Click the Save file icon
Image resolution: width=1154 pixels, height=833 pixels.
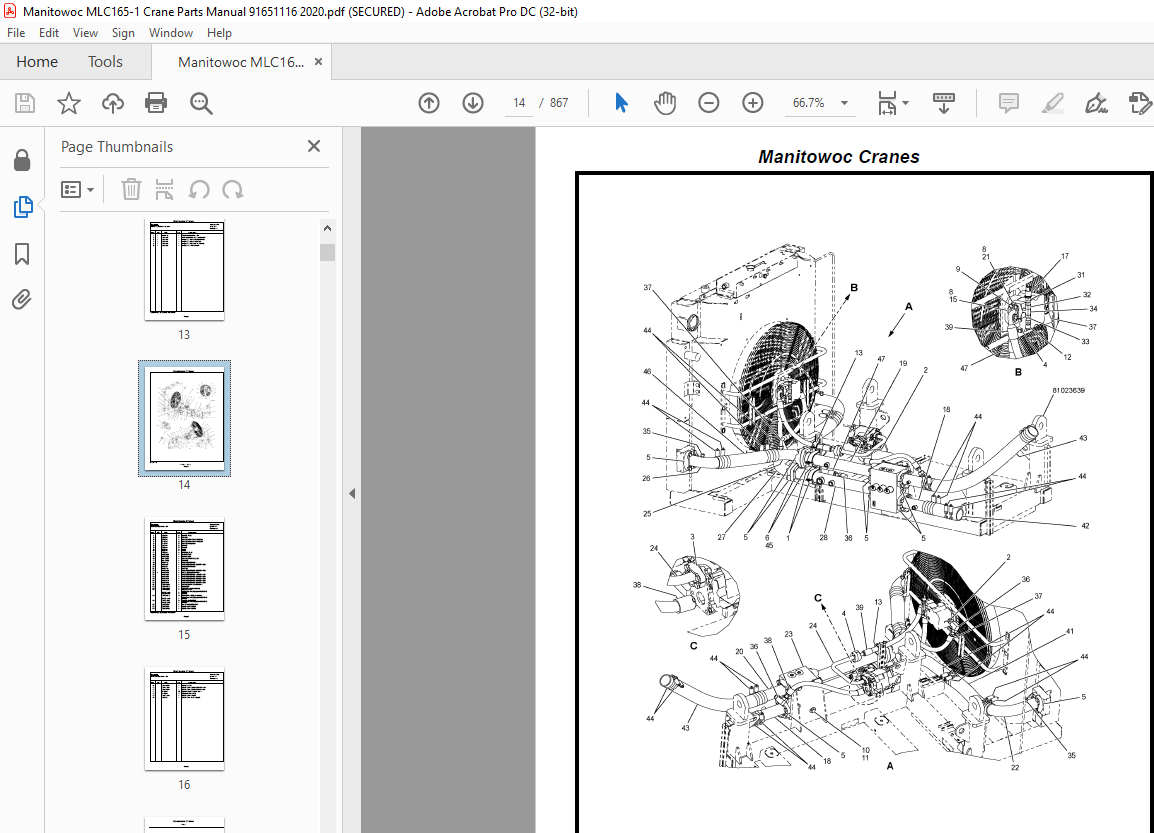(x=25, y=103)
